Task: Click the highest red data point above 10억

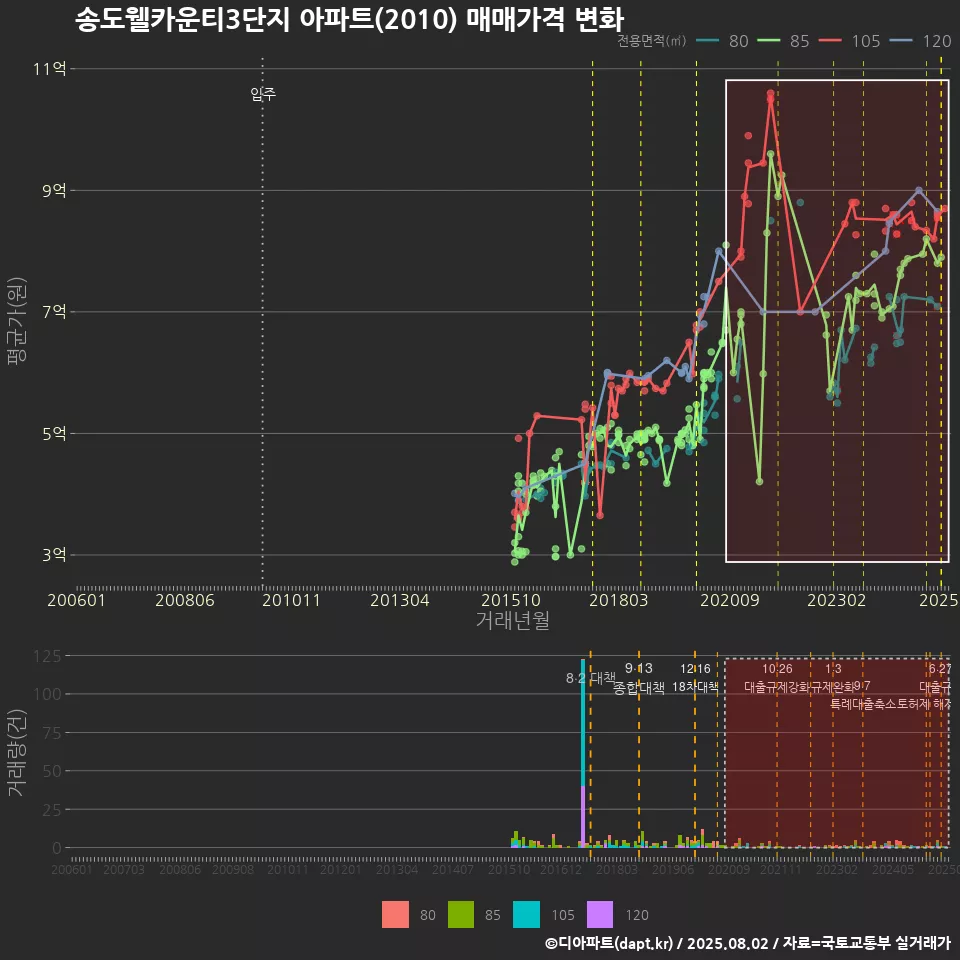Action: (770, 94)
